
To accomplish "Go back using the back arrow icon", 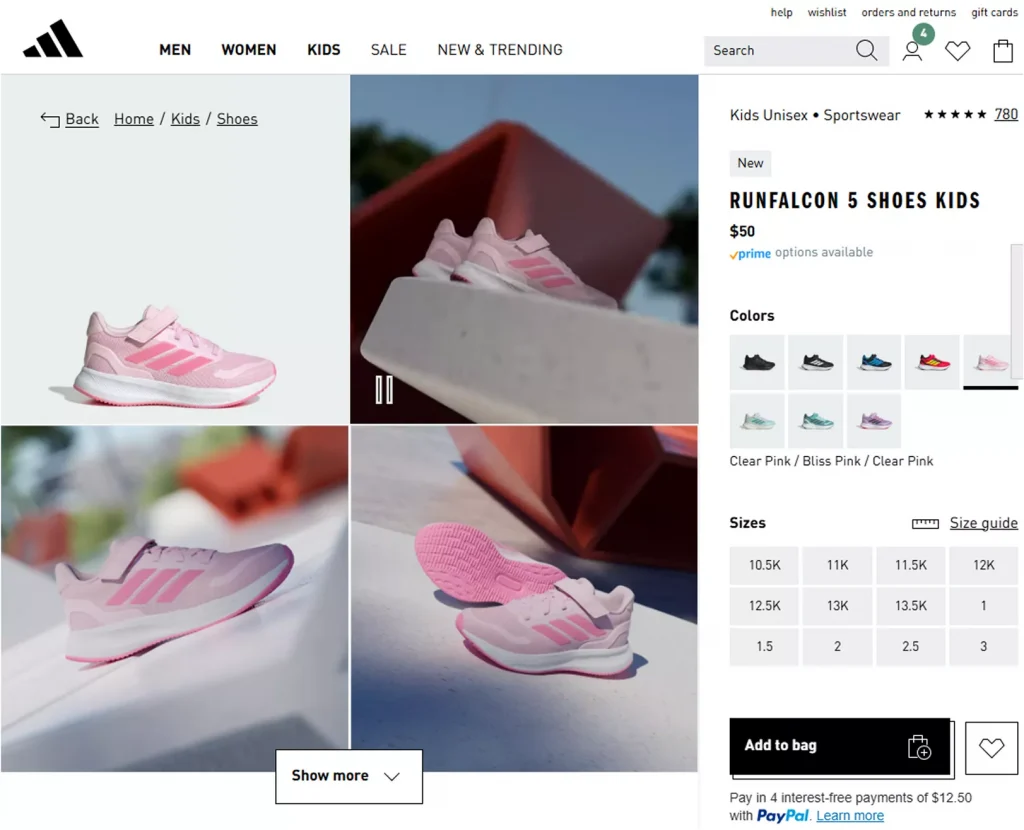I will (x=49, y=118).
